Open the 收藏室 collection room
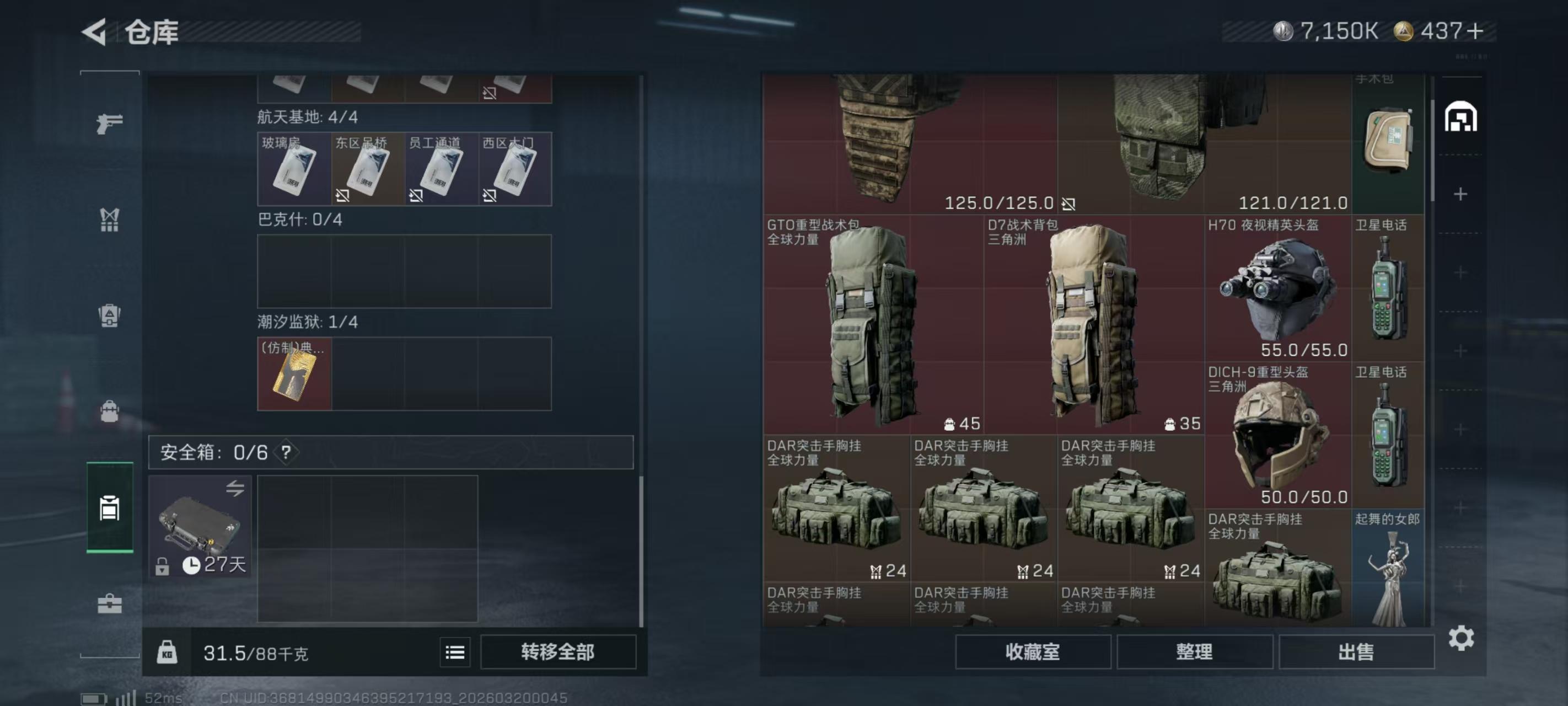The image size is (1568, 706). pyautogui.click(x=1032, y=652)
